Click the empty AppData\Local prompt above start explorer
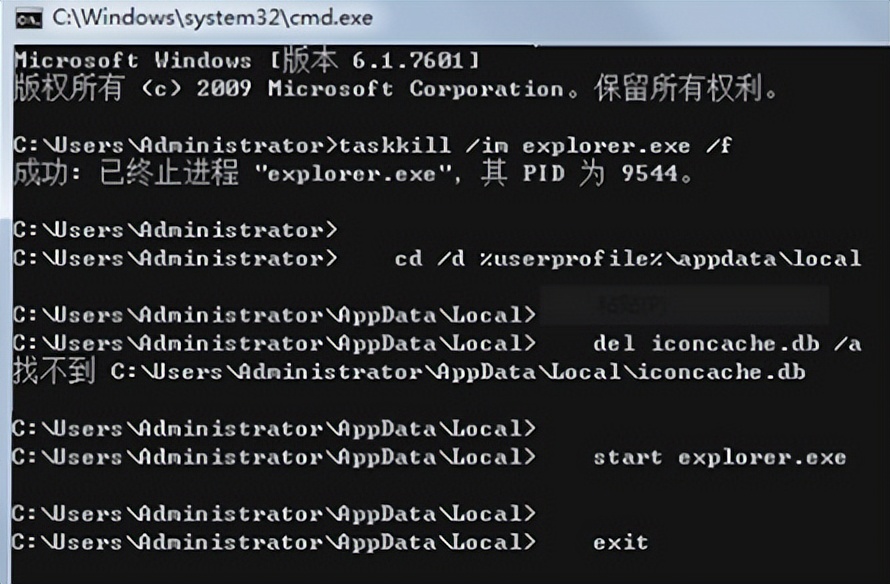 pyautogui.click(x=274, y=429)
